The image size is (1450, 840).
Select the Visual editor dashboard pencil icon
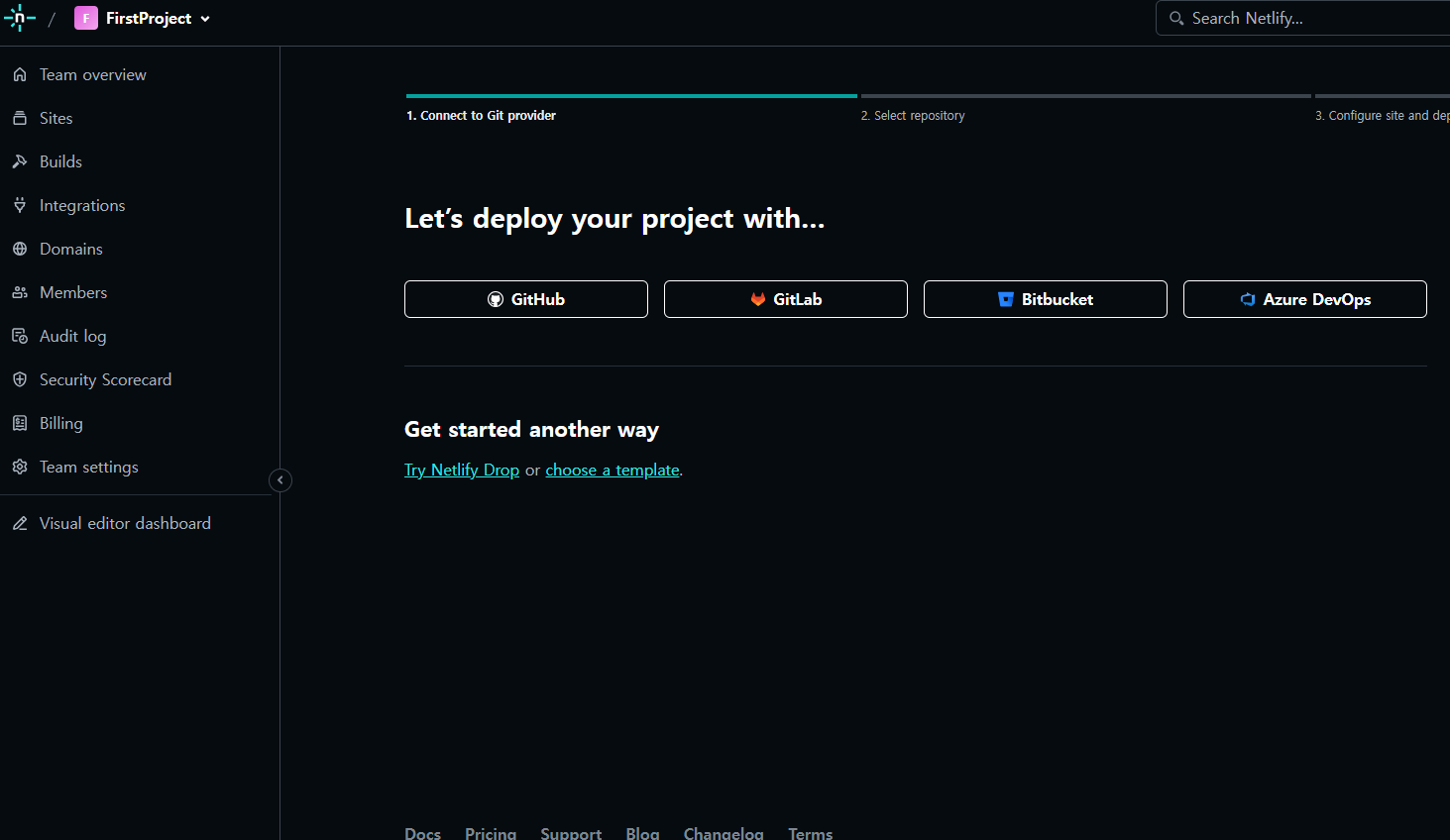coord(20,522)
